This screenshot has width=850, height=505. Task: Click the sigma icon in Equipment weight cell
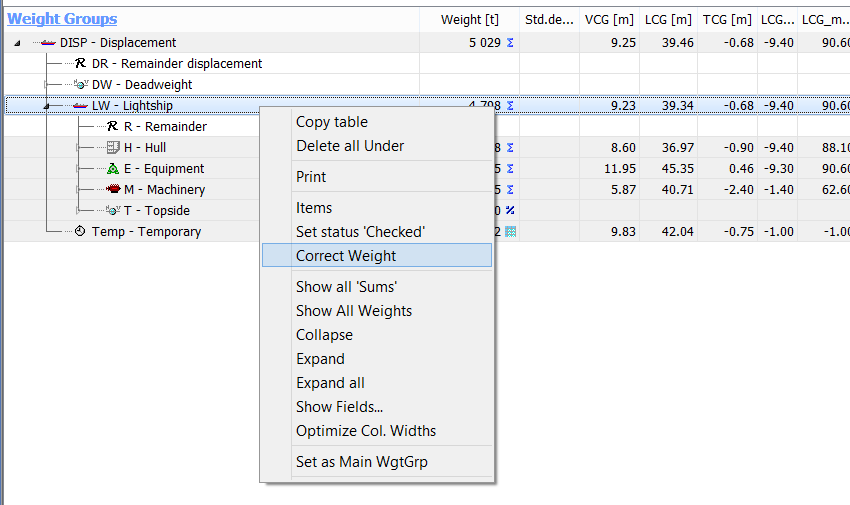pyautogui.click(x=510, y=169)
